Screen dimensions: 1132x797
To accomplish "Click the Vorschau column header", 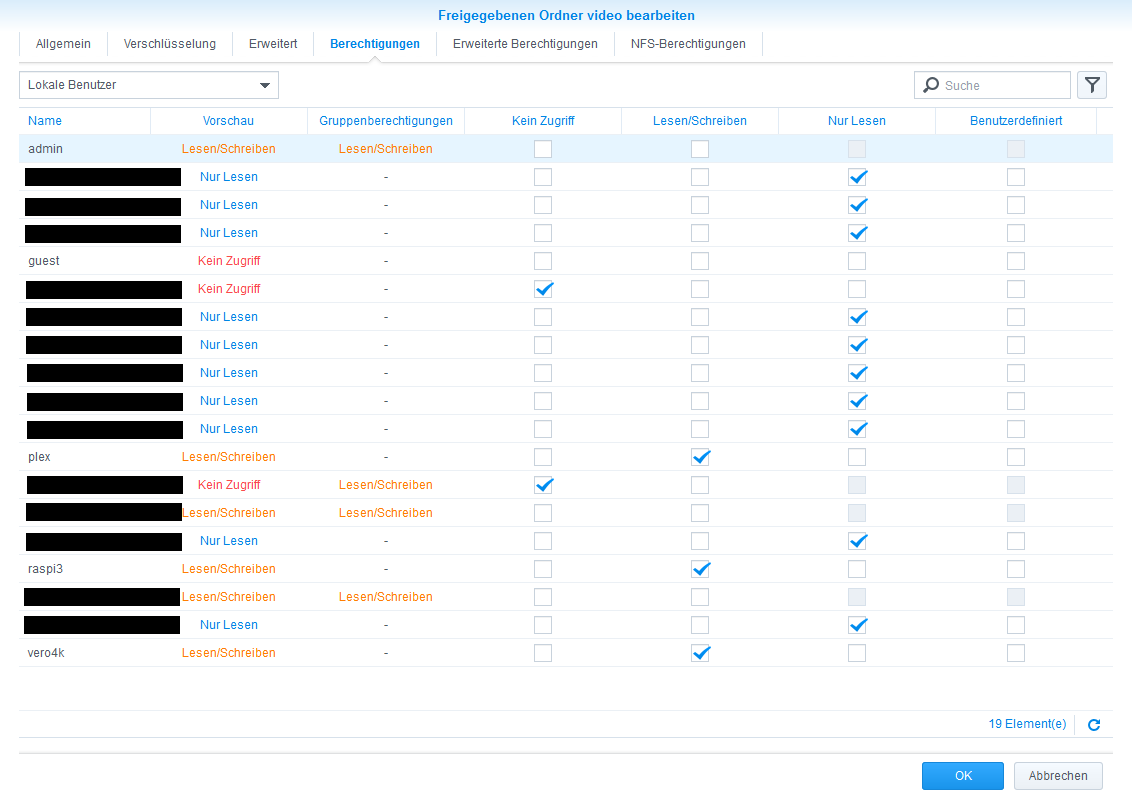I will tap(228, 121).
